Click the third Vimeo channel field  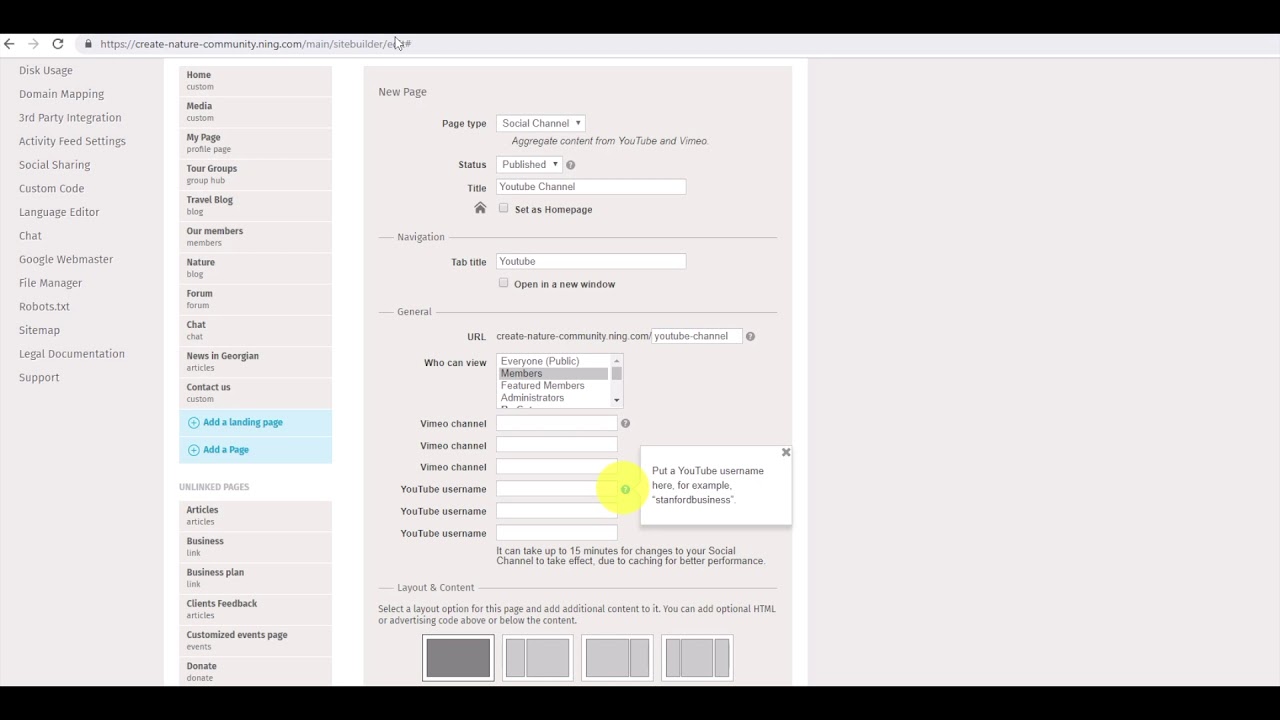pyautogui.click(x=556, y=467)
